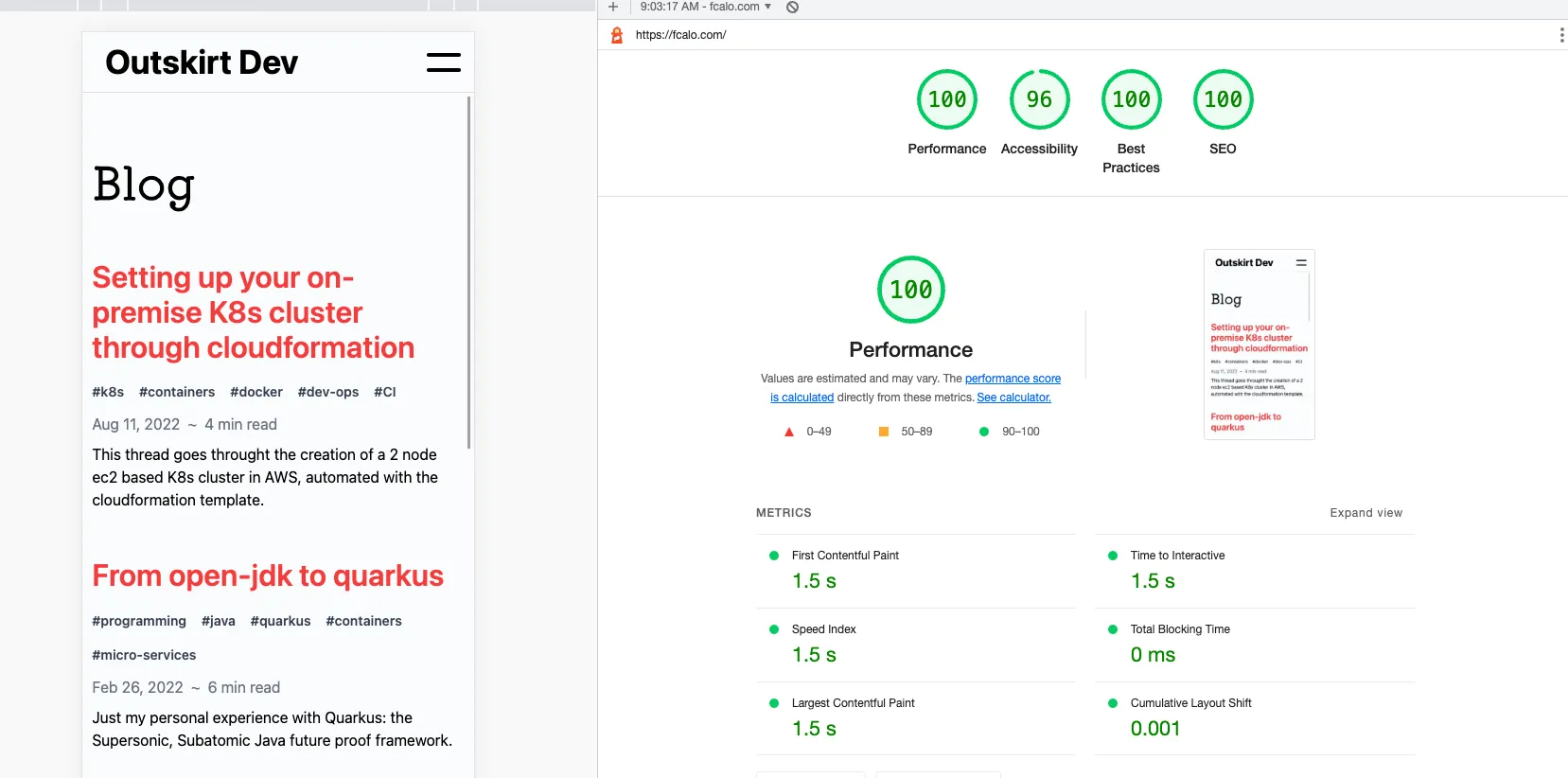Click the 0 ms Total Blocking Time value
This screenshot has height=778, width=1568.
click(1153, 655)
